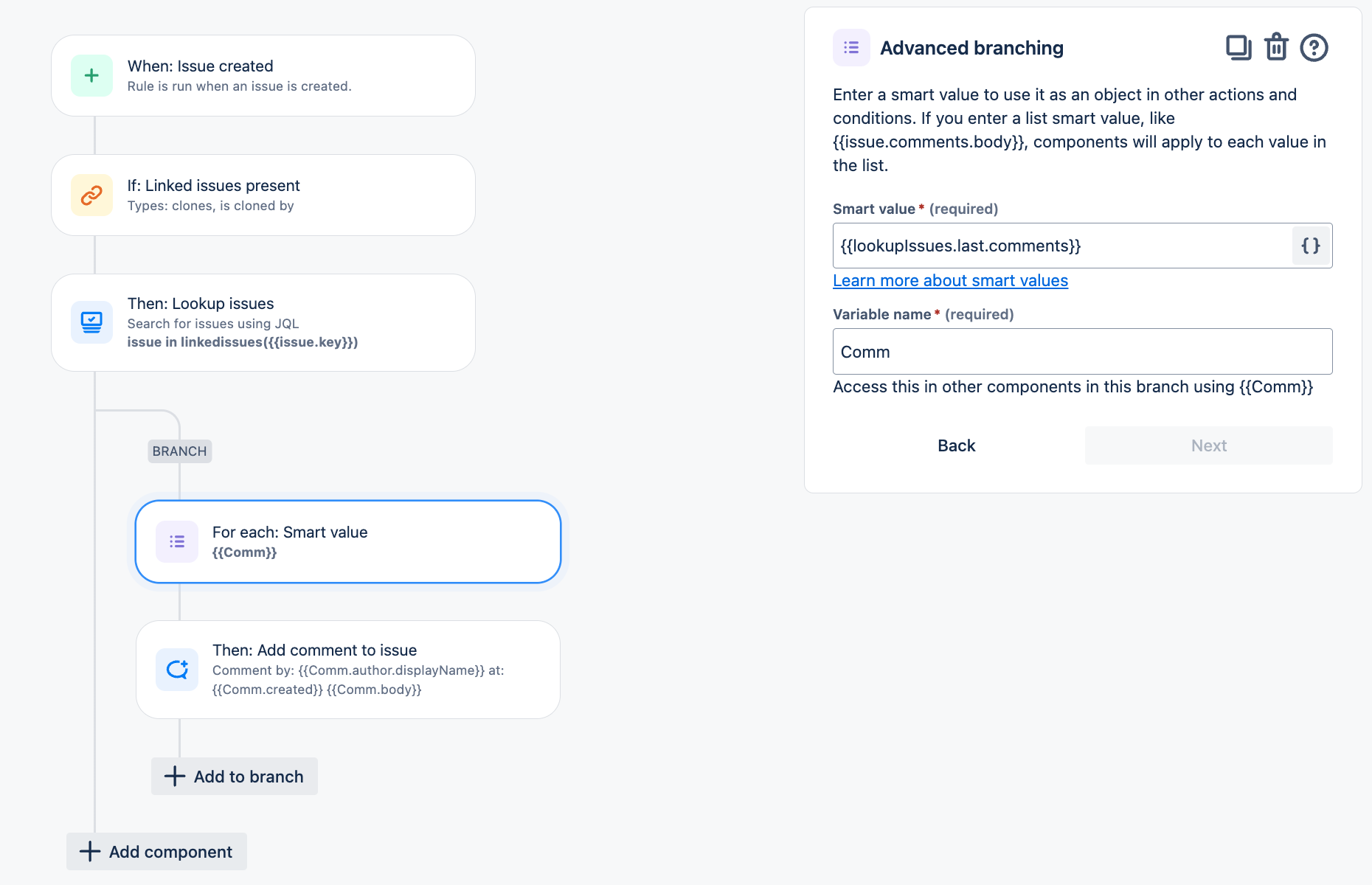The image size is (1372, 885).
Task: Click the duplicate component icon in Advanced branching
Action: 1238,47
